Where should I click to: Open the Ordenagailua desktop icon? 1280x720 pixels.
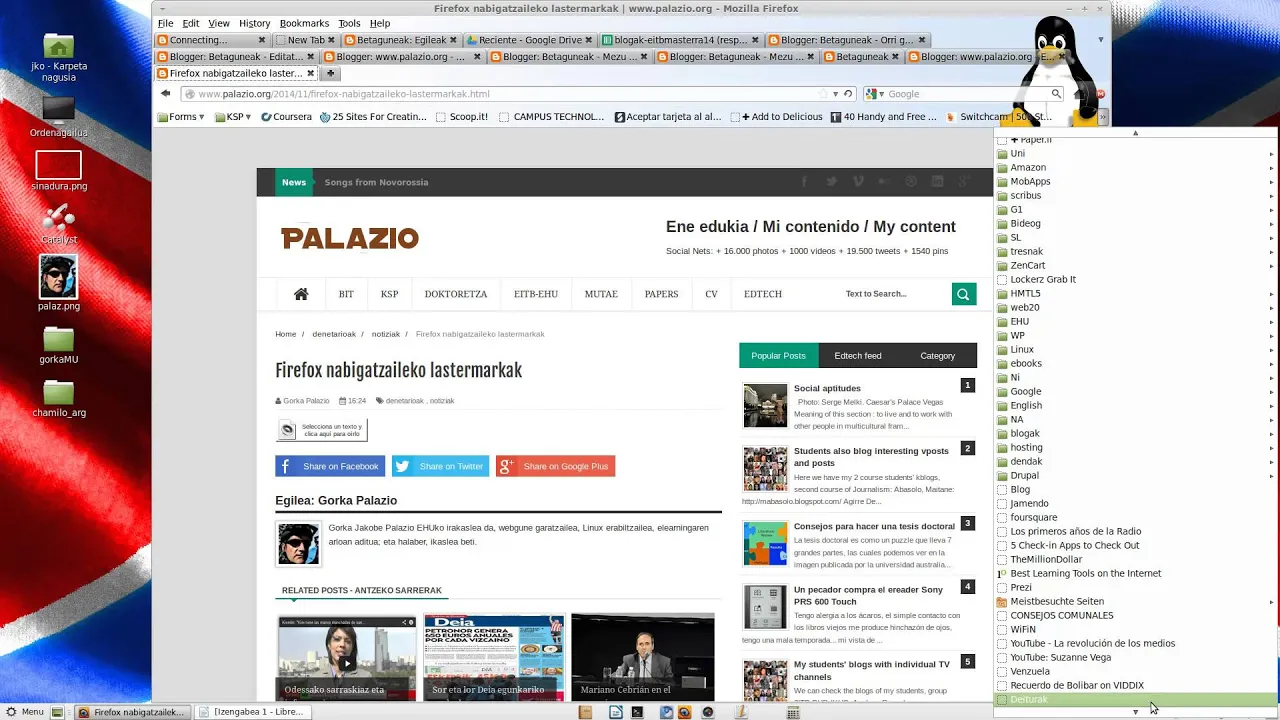(x=59, y=117)
